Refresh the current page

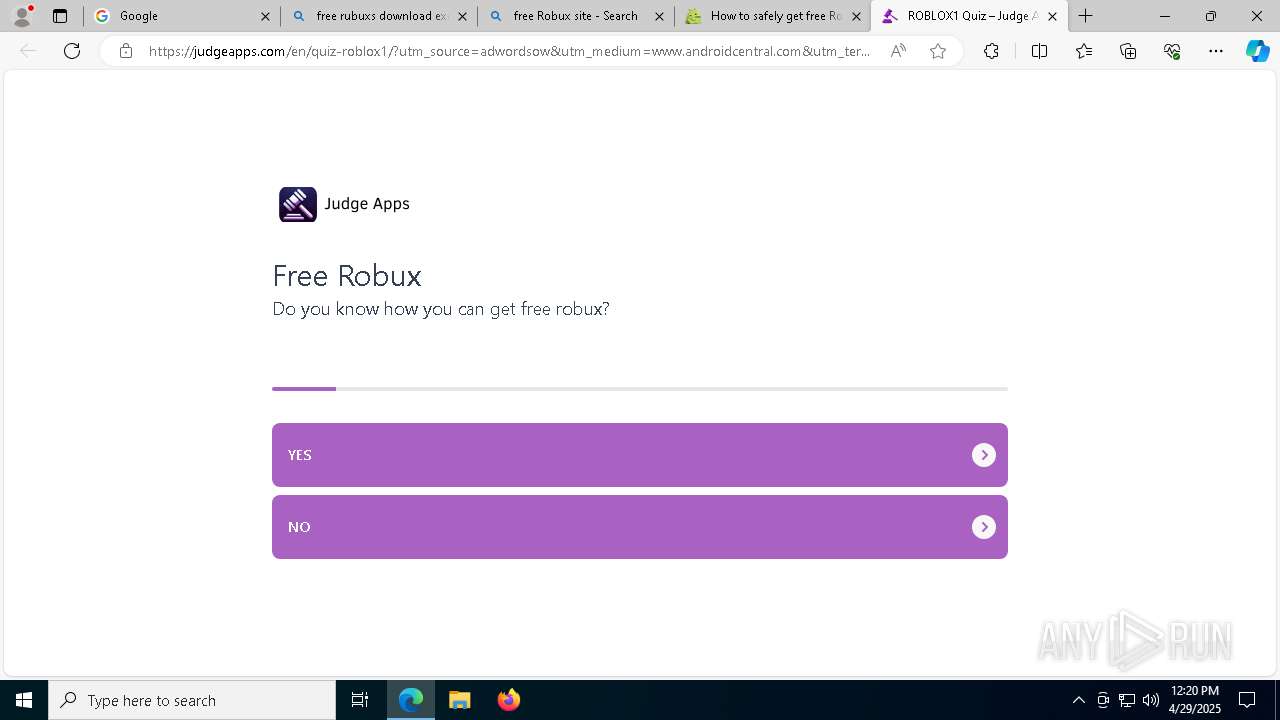pos(72,51)
